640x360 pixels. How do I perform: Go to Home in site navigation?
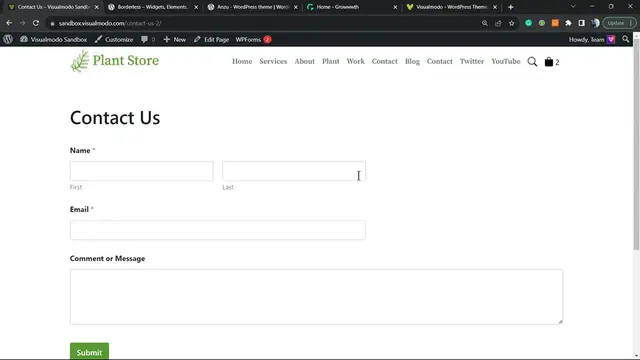pos(242,61)
